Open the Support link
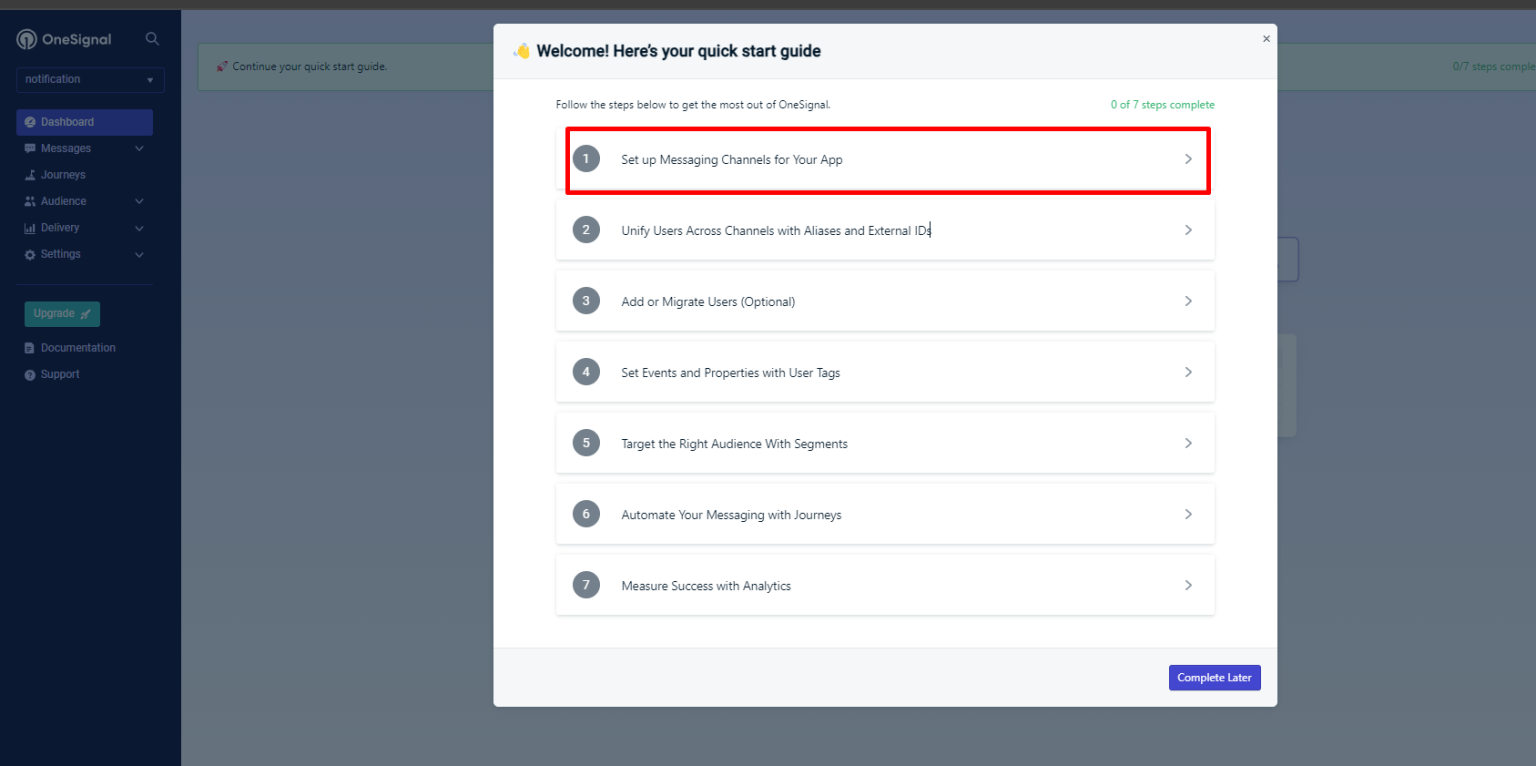Image resolution: width=1536 pixels, height=766 pixels. pos(60,374)
